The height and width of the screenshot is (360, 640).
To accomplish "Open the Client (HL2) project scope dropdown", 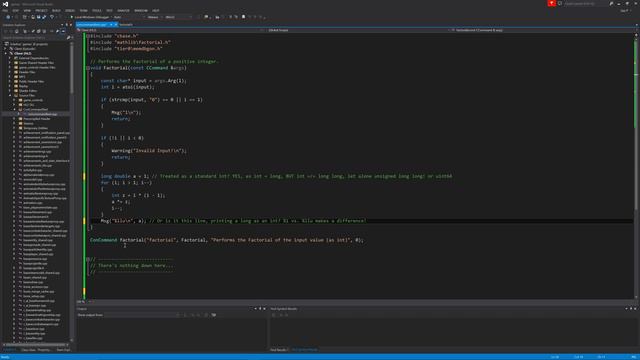I will [170, 30].
